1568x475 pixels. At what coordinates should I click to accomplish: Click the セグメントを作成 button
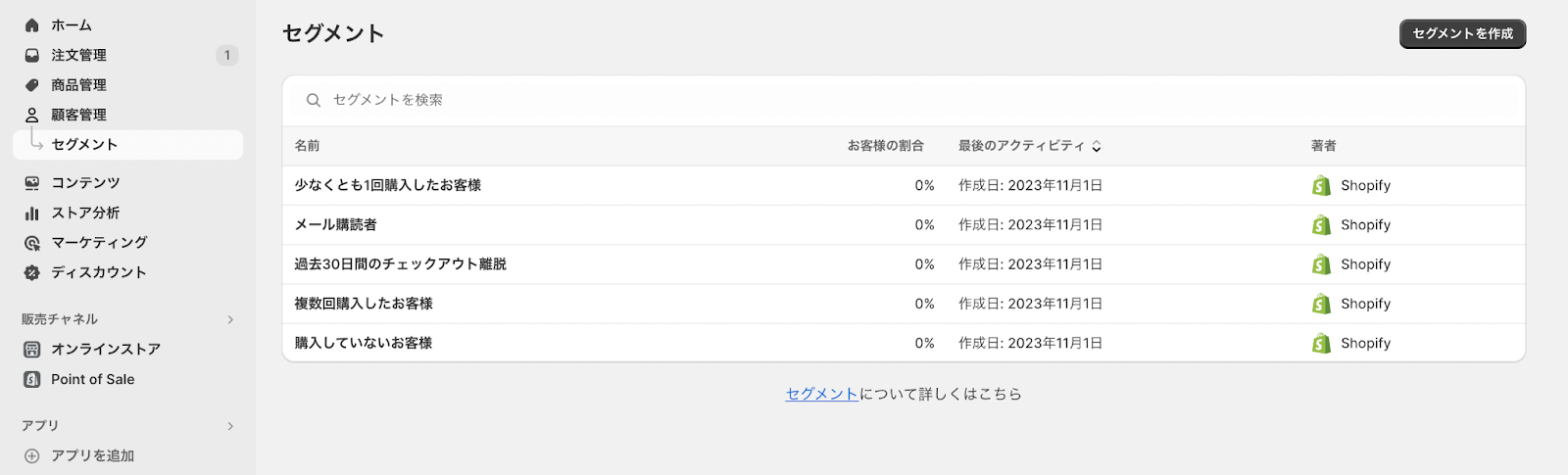pyautogui.click(x=1462, y=33)
